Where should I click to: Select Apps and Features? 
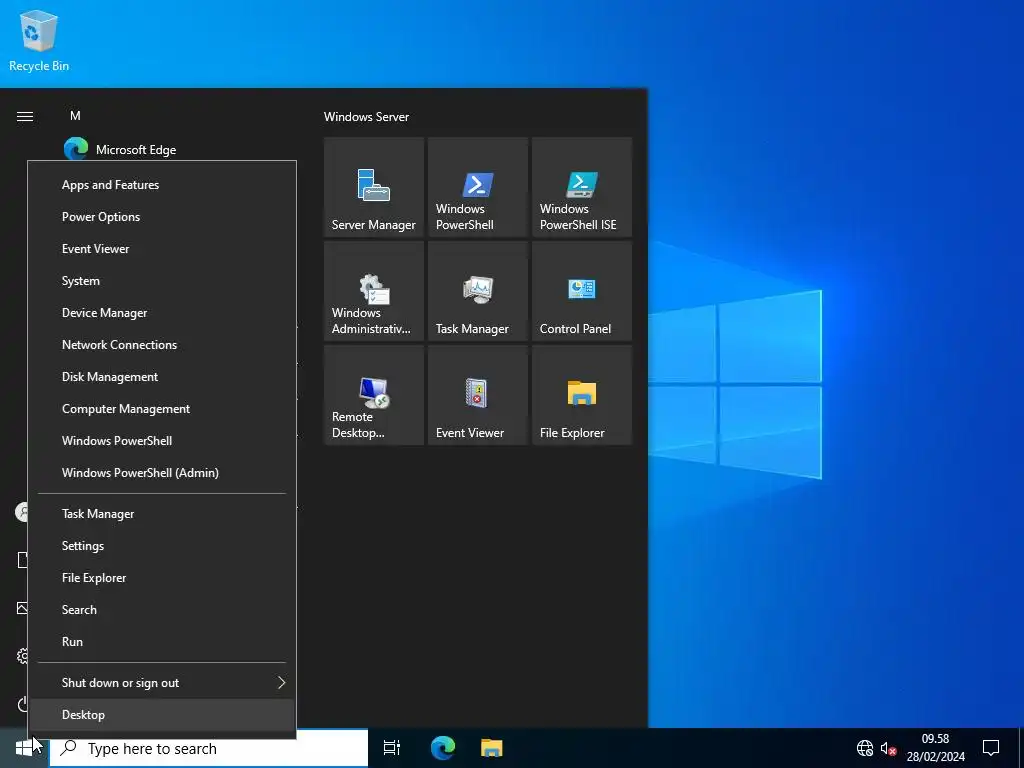click(x=162, y=185)
